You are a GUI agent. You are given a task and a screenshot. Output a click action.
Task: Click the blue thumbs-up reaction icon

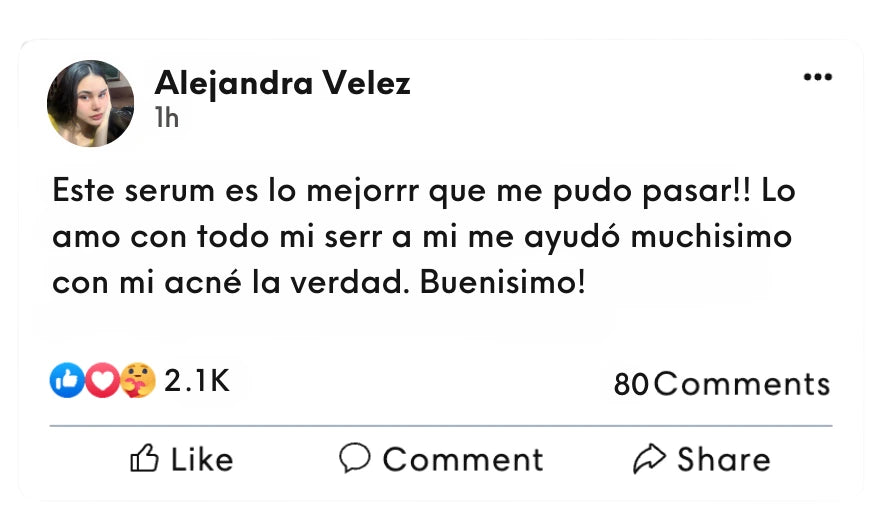coord(66,381)
